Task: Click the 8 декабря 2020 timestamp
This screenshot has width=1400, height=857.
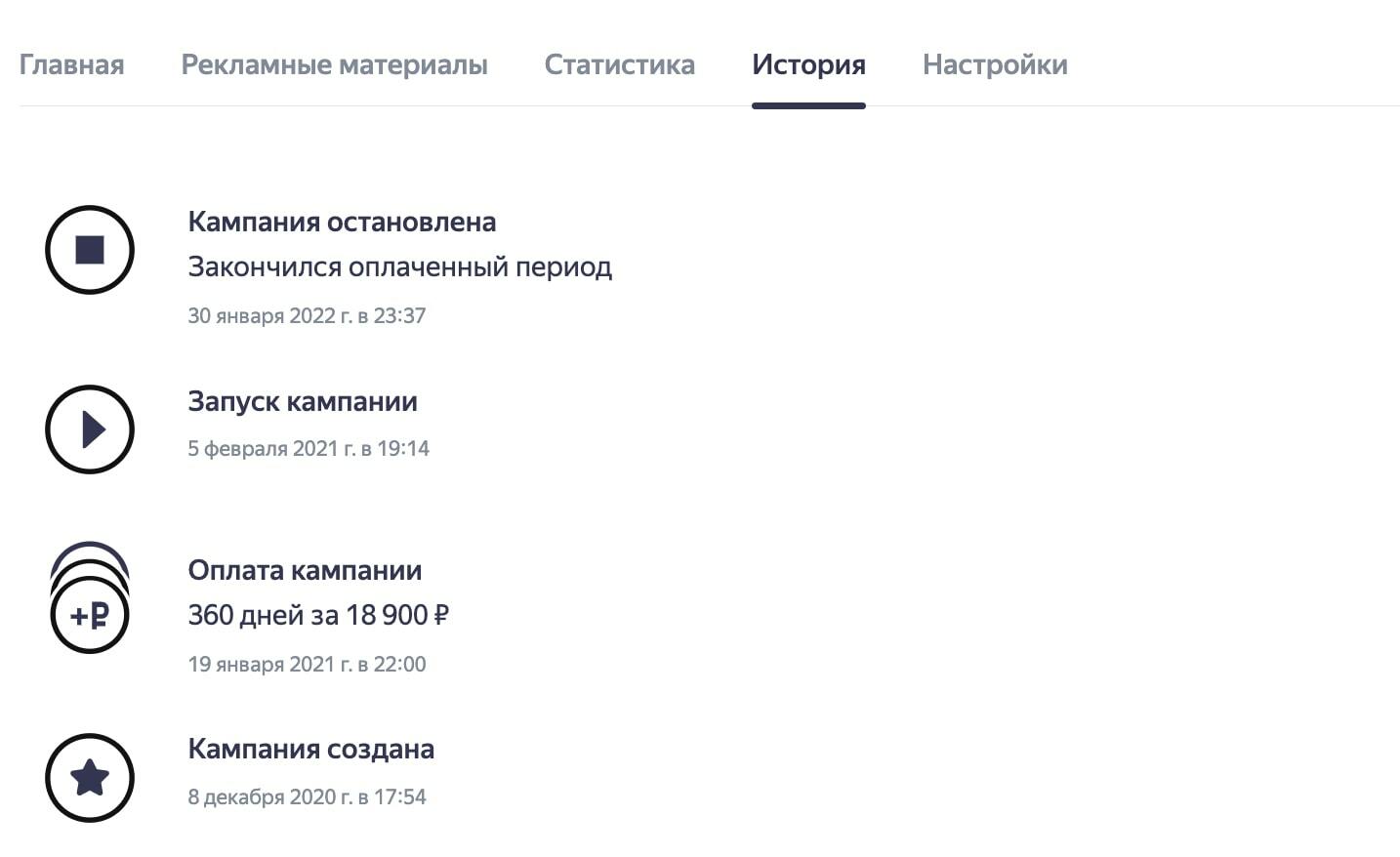Action: pos(307,796)
